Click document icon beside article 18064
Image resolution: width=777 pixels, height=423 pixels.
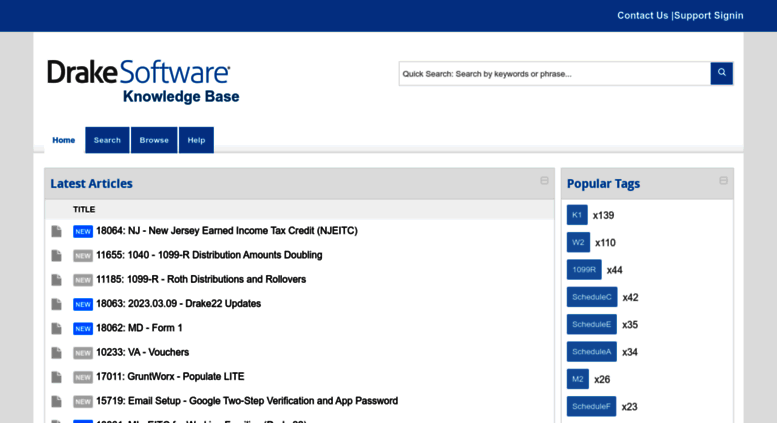click(56, 231)
